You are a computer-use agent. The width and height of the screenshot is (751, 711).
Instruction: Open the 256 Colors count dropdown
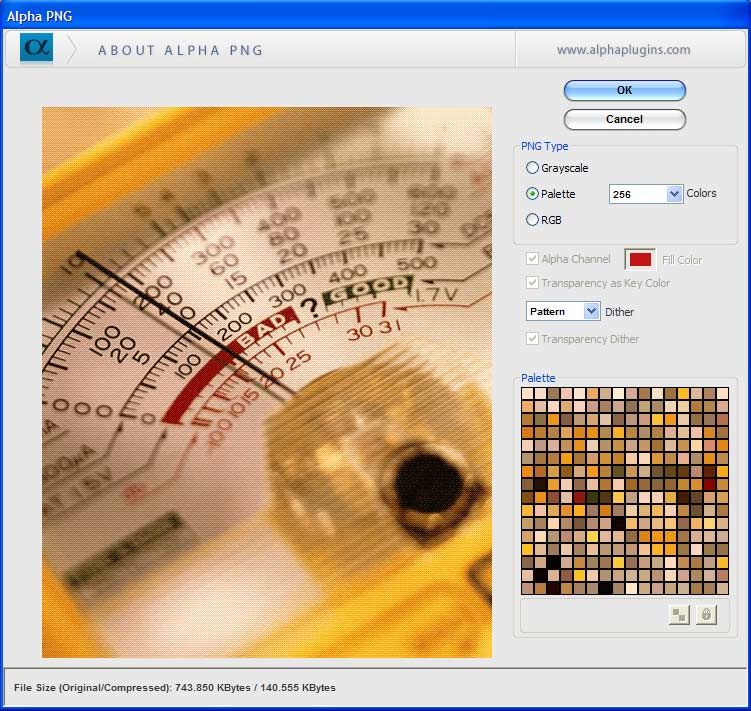click(673, 194)
